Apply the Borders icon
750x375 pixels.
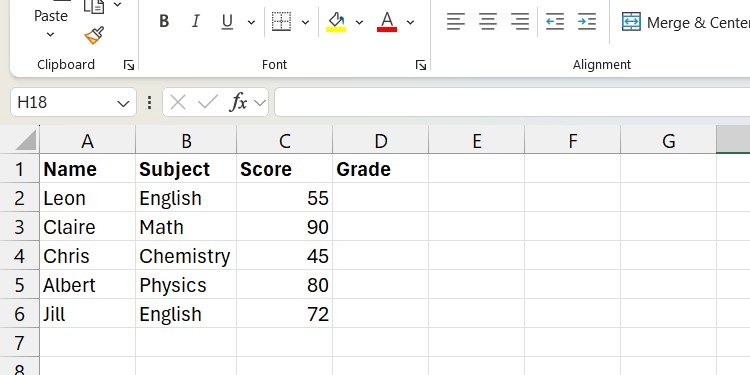(281, 22)
